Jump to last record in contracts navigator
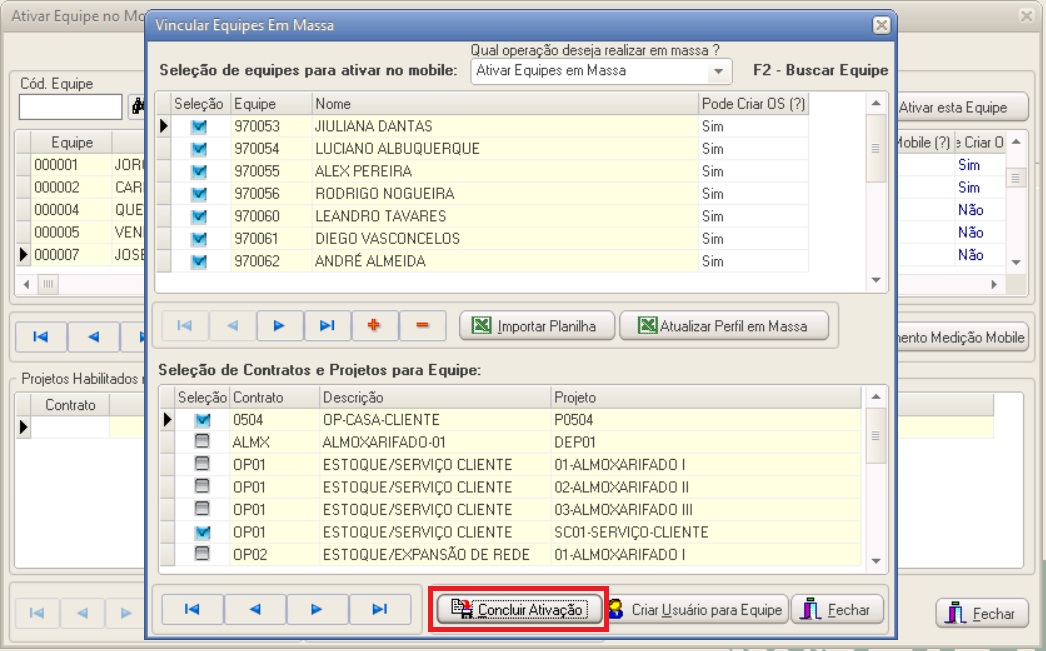Image resolution: width=1046 pixels, height=651 pixels. pyautogui.click(x=379, y=609)
